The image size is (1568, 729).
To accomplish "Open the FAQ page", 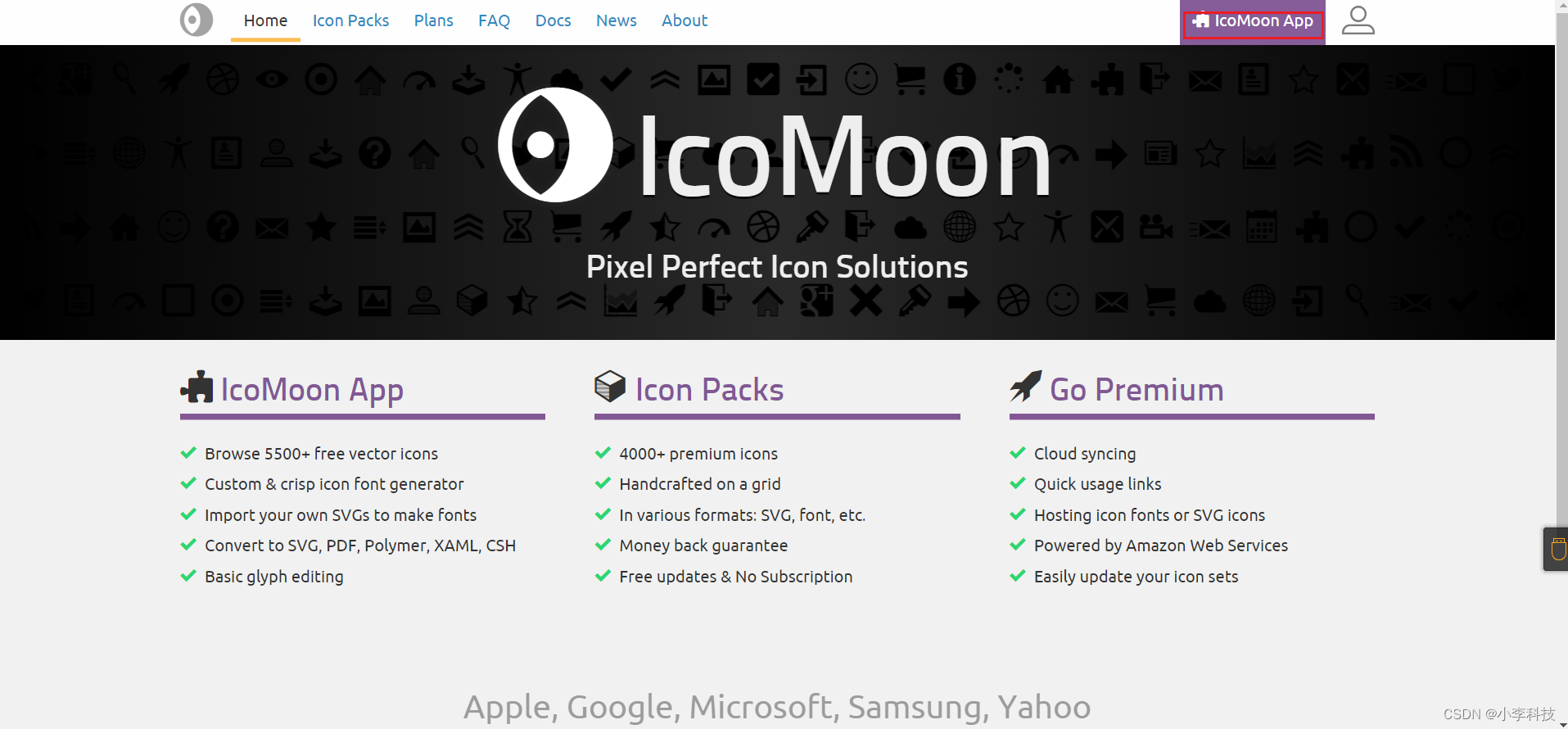I will click(494, 20).
